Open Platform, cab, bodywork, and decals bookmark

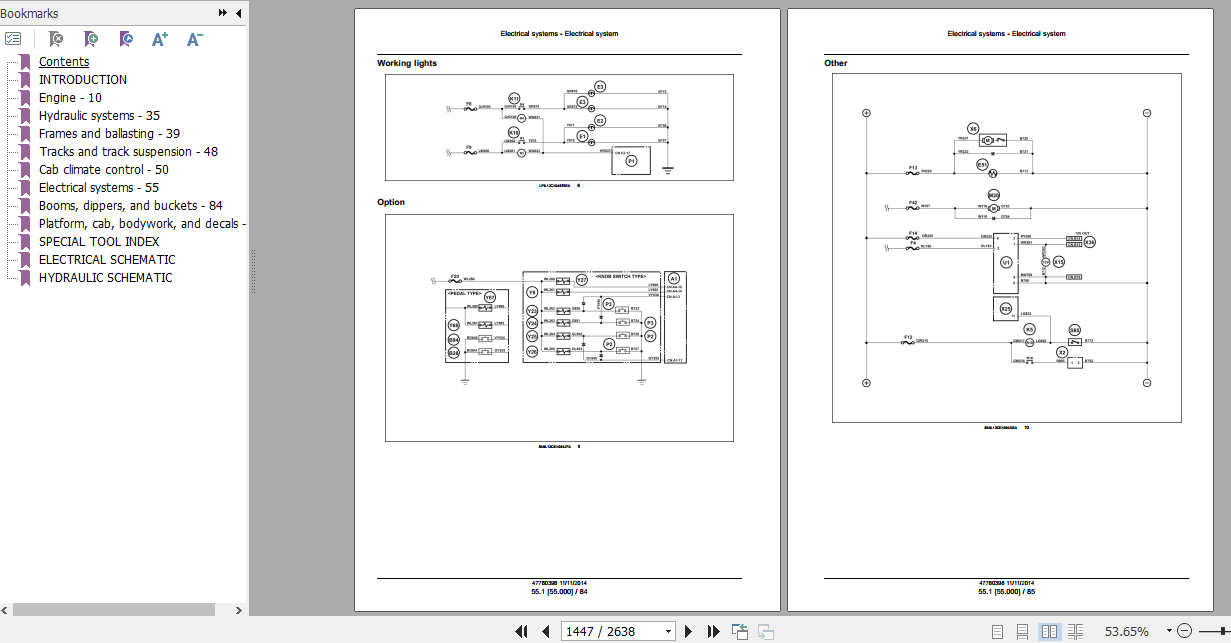[142, 224]
